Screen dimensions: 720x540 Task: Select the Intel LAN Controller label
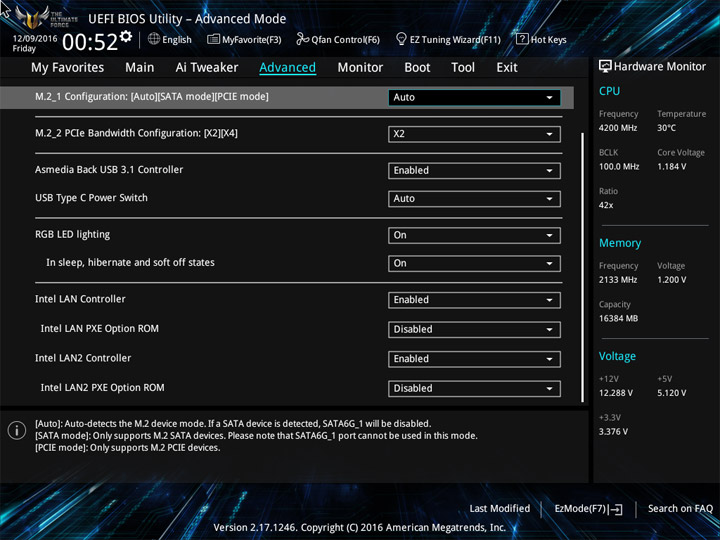[80, 299]
